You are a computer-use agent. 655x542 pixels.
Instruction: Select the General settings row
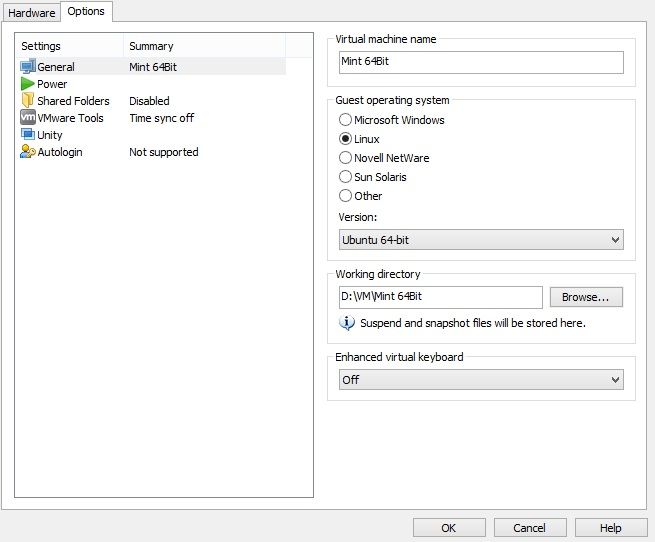click(152, 66)
